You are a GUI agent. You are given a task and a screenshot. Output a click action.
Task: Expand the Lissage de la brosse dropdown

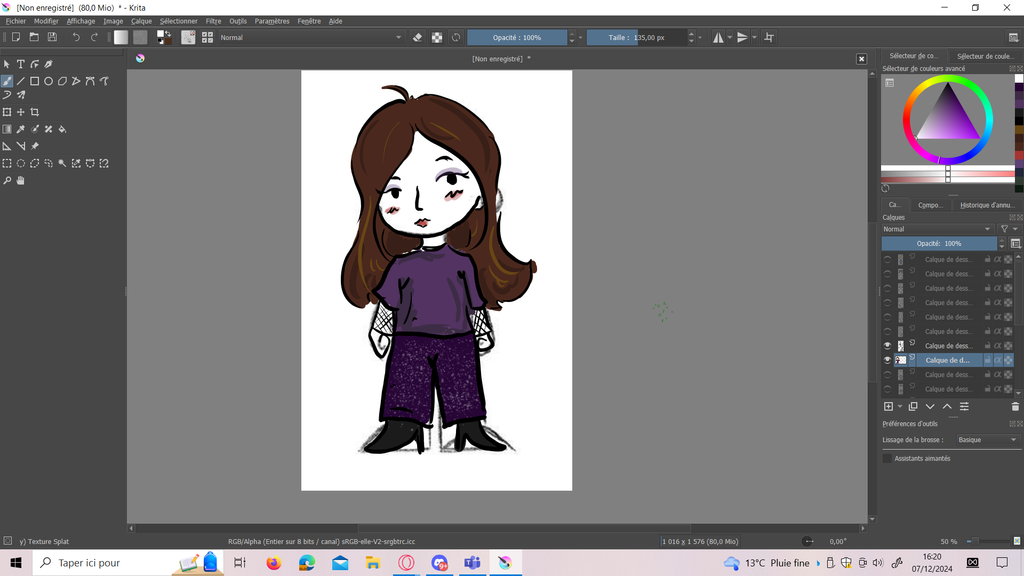tap(986, 440)
